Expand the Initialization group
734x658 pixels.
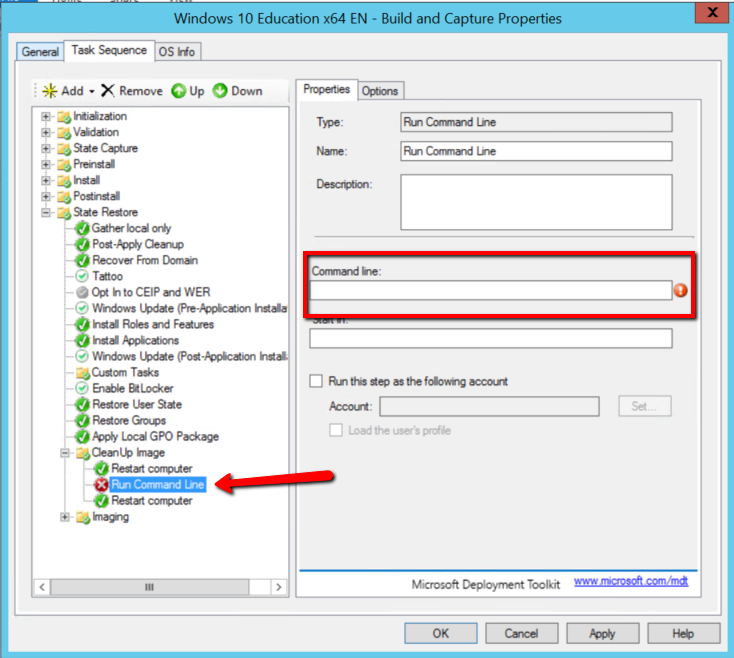[x=46, y=117]
